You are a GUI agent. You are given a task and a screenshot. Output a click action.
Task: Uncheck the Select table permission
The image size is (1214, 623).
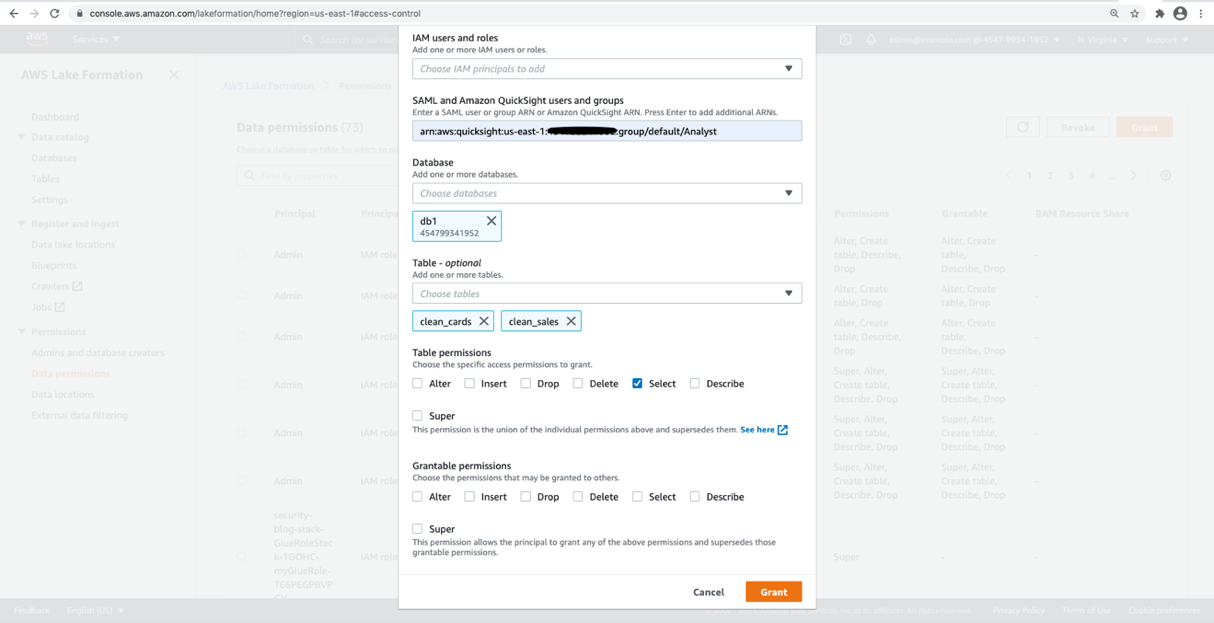click(637, 383)
